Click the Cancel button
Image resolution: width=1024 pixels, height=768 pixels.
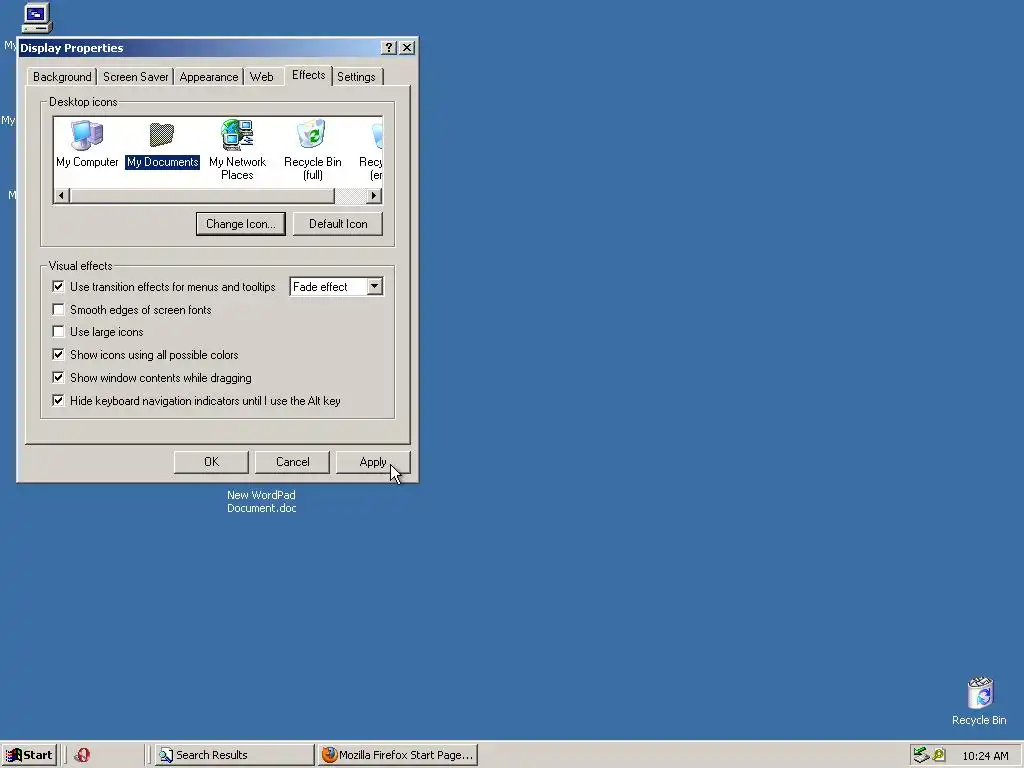point(292,462)
